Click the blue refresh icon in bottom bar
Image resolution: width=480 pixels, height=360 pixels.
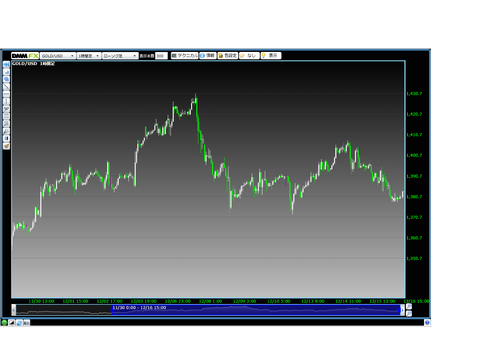pos(19,322)
